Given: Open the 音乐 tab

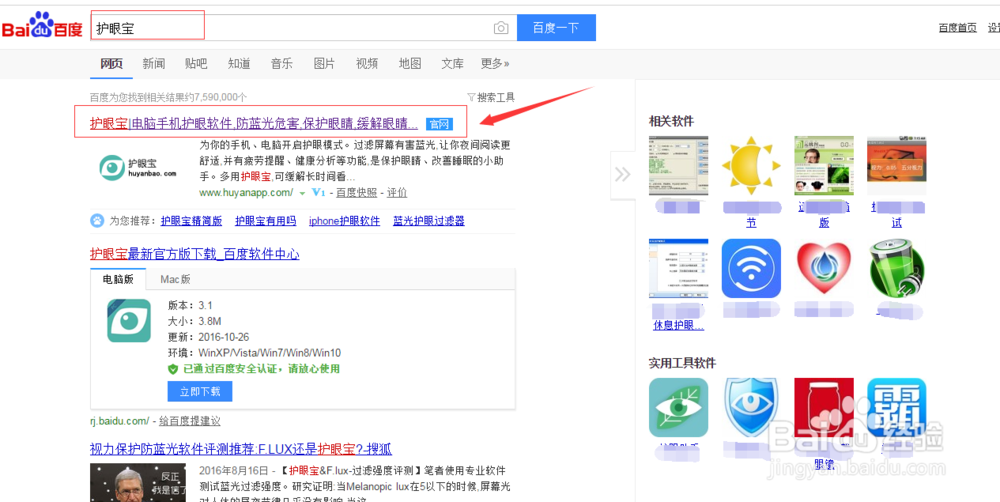Looking at the screenshot, I should pyautogui.click(x=282, y=64).
